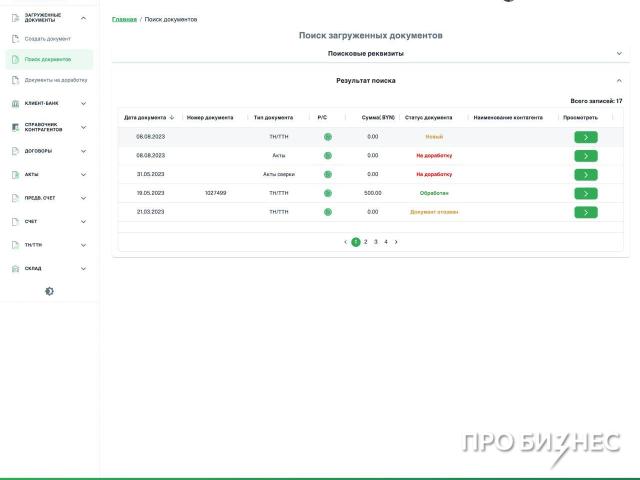View the document dated 31.05.2023
The width and height of the screenshot is (640, 480).
click(585, 174)
